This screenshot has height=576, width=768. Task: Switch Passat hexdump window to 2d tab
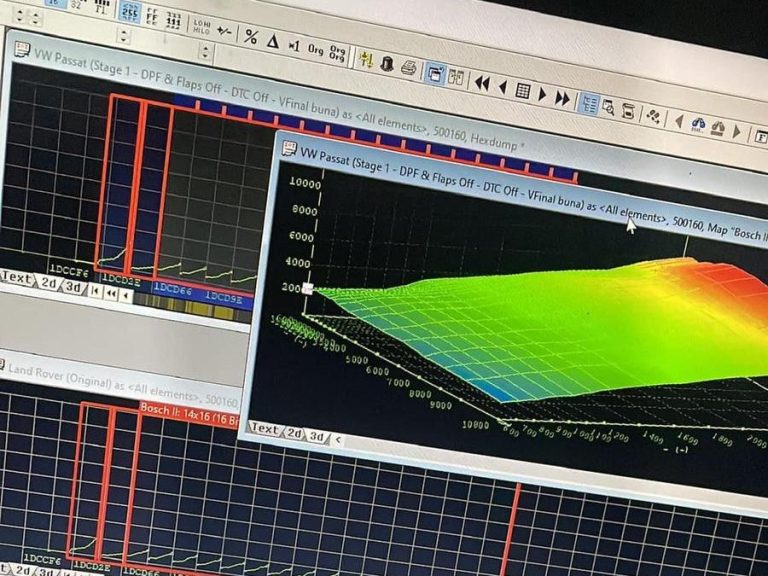click(x=49, y=283)
